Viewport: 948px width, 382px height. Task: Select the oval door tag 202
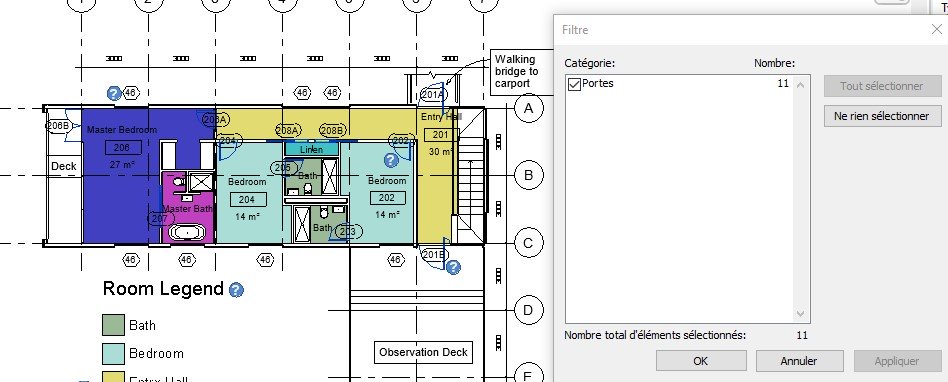point(401,140)
